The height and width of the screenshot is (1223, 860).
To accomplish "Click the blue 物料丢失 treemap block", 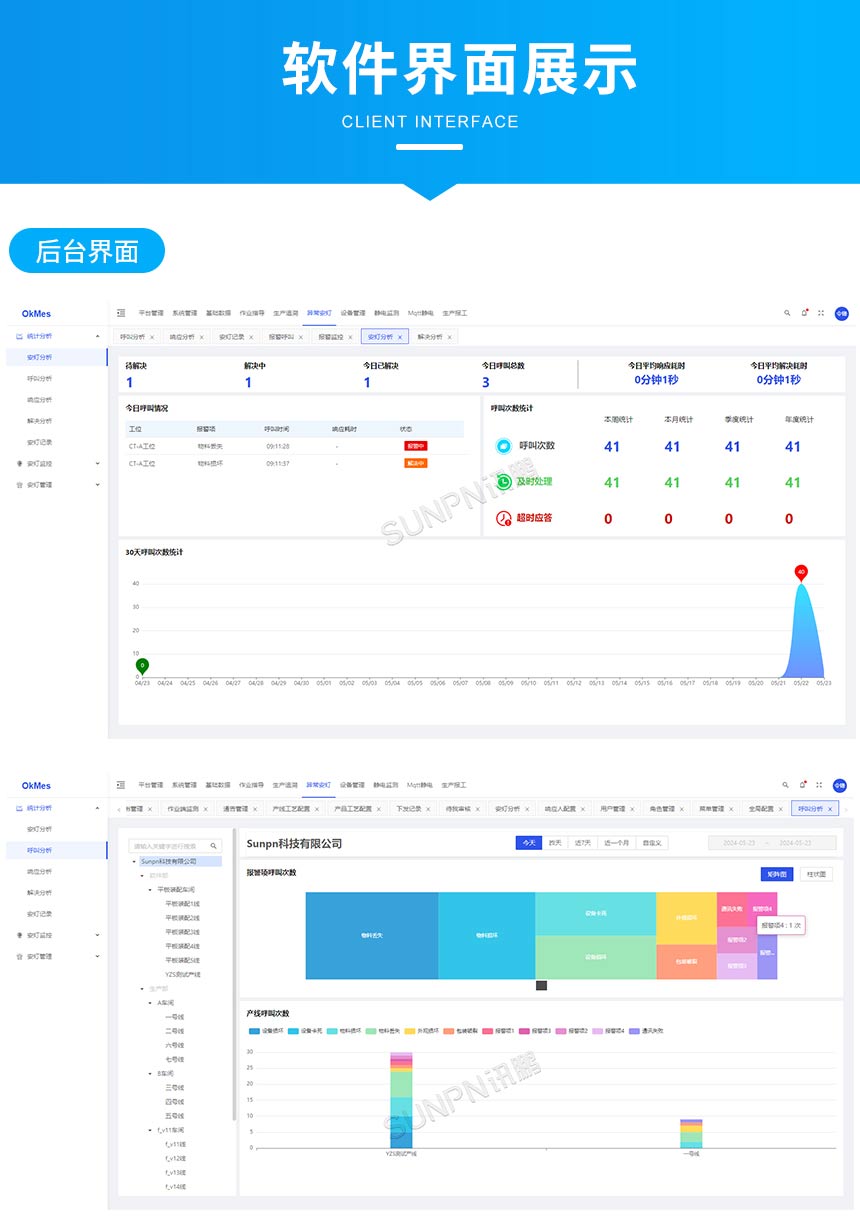I will point(372,936).
